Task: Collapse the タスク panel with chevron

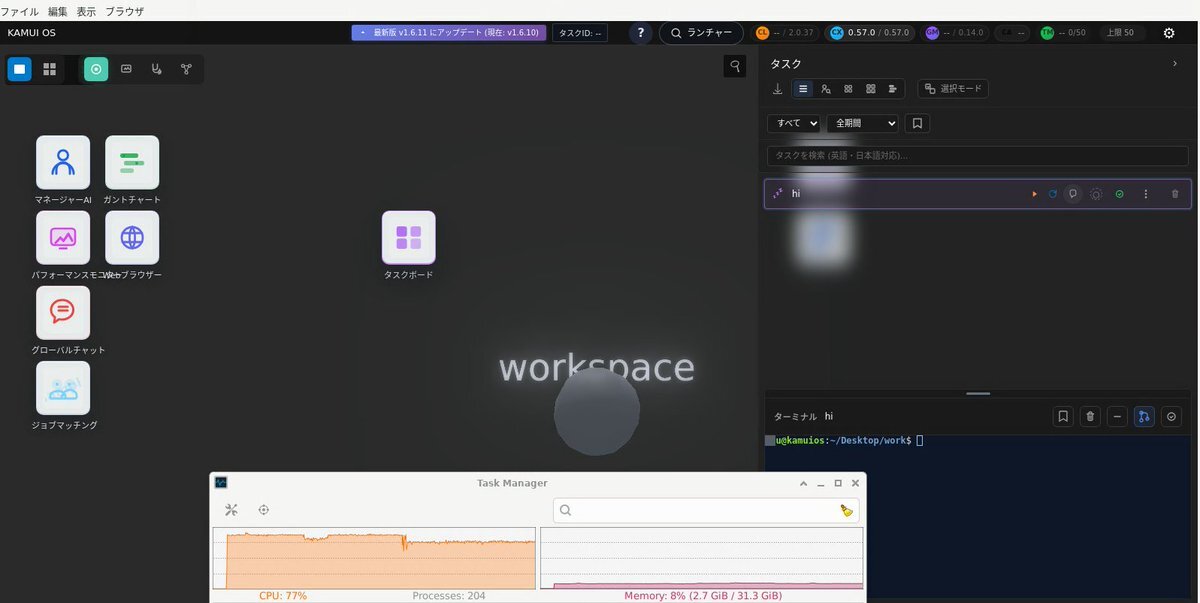Action: point(1174,64)
